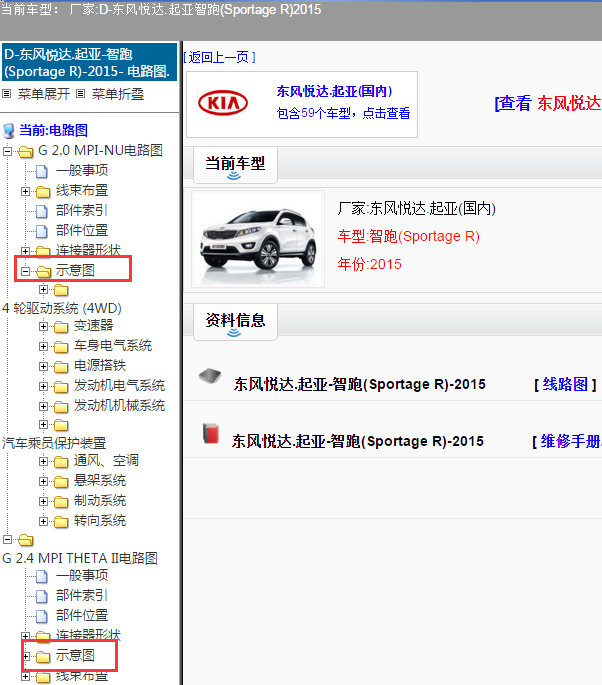
Task: Click the 电源搭铁 folder icon
Action: tap(61, 367)
